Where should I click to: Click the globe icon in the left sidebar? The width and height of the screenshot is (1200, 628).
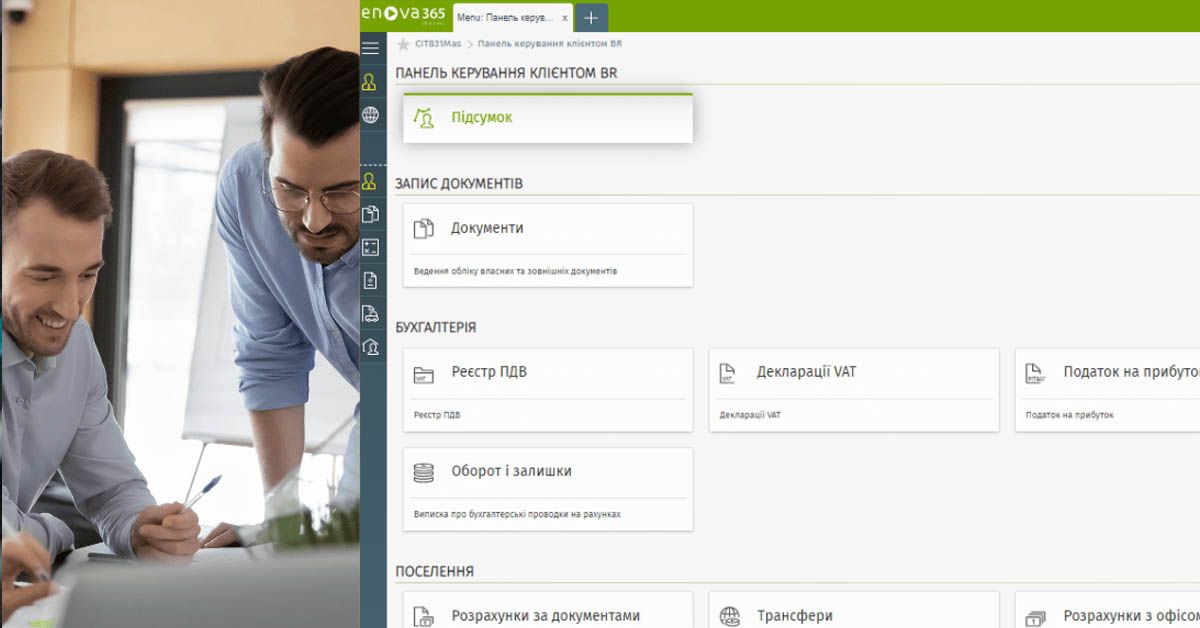point(371,114)
